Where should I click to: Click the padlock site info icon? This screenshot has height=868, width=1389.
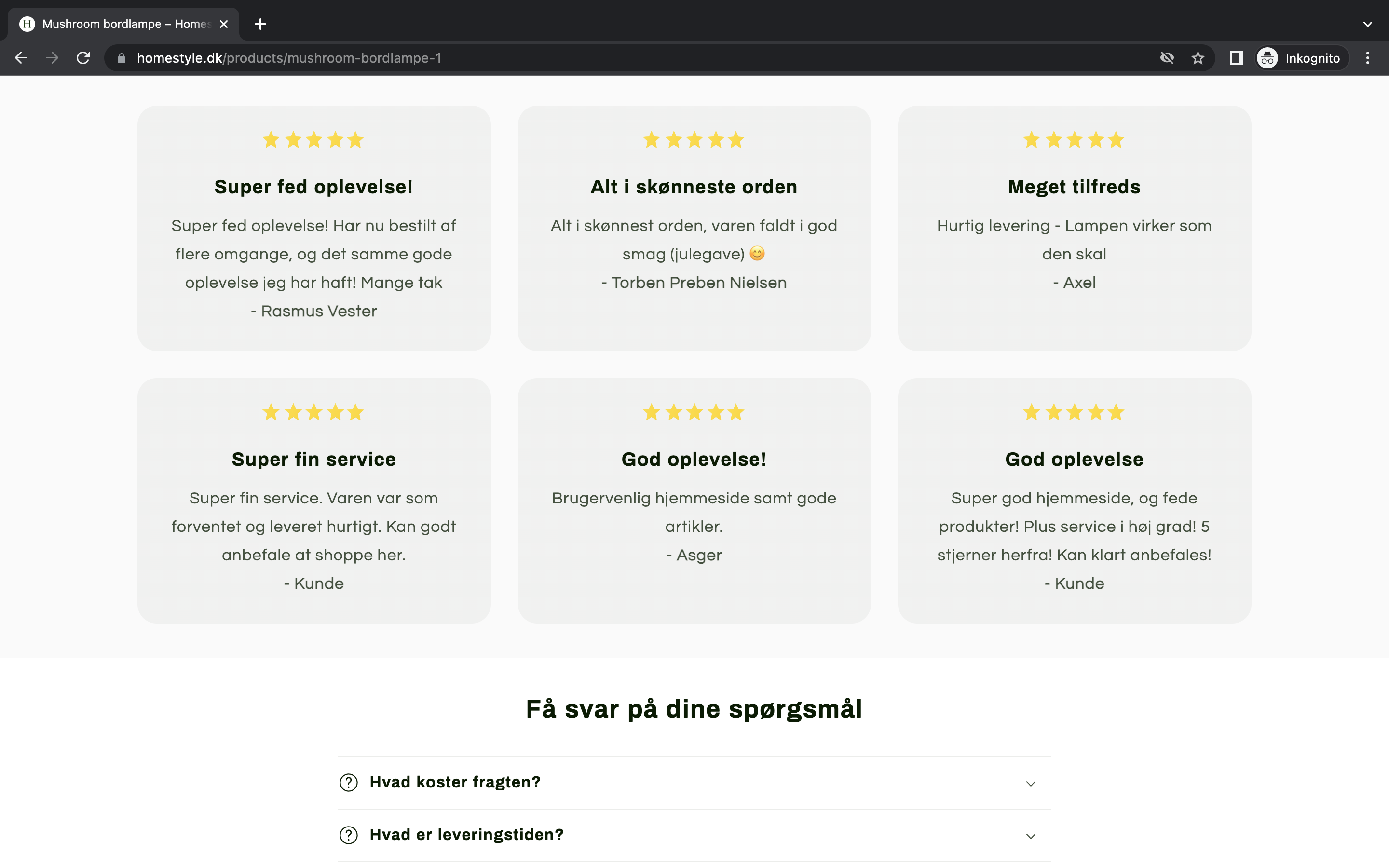[x=121, y=58]
